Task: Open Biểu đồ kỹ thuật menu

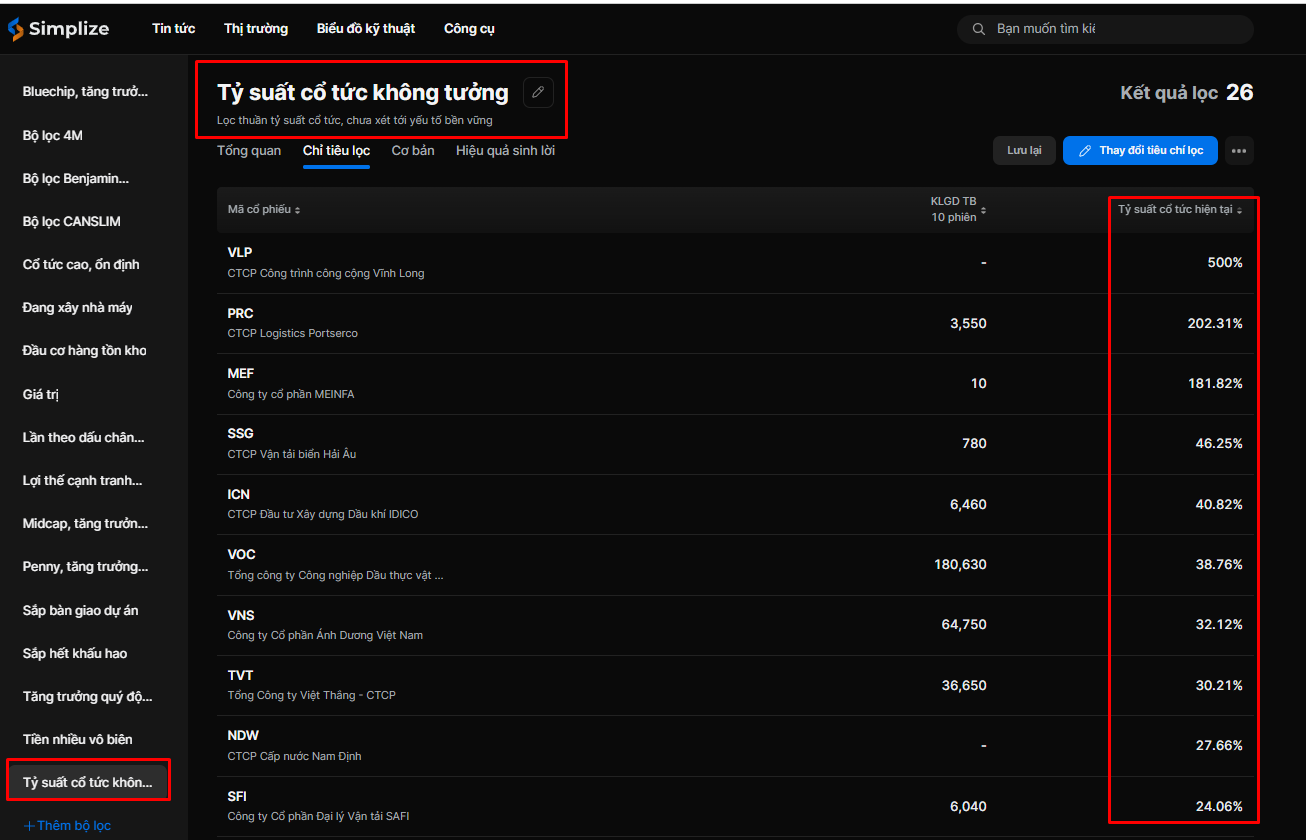Action: pyautogui.click(x=366, y=29)
